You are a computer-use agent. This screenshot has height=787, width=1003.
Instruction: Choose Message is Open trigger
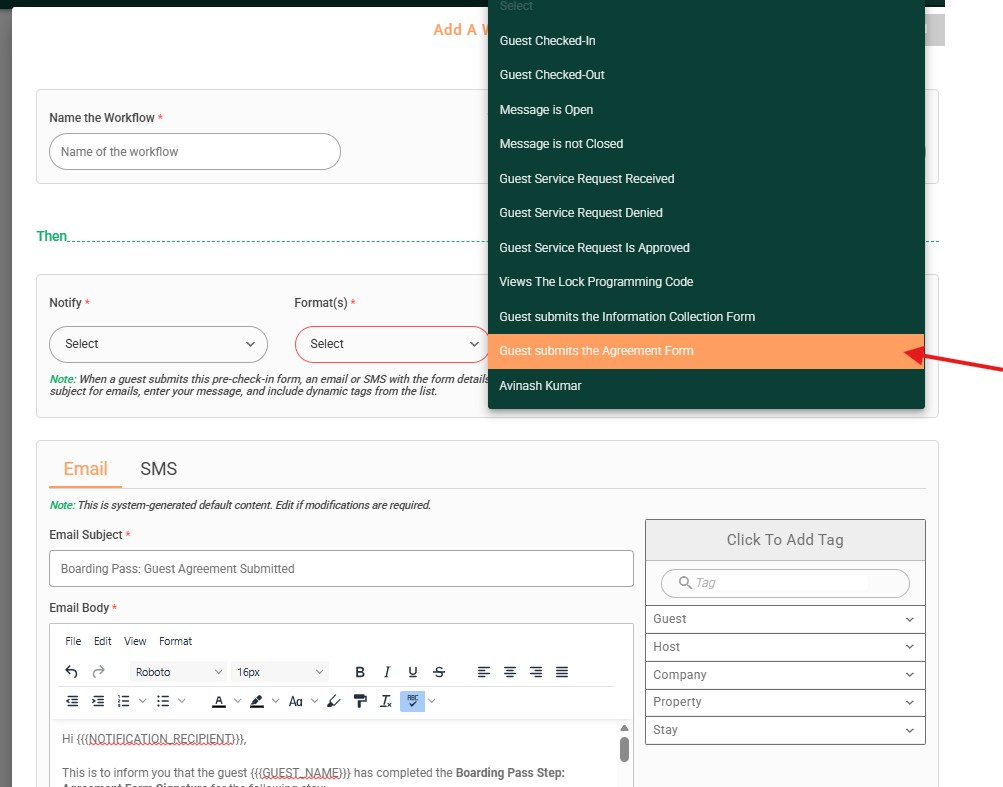[x=706, y=110]
